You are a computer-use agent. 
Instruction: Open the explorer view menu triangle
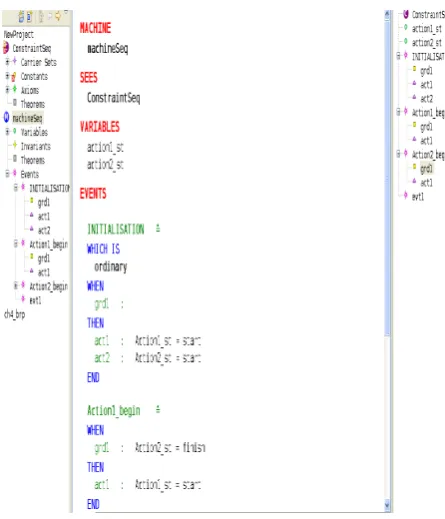tap(66, 12)
